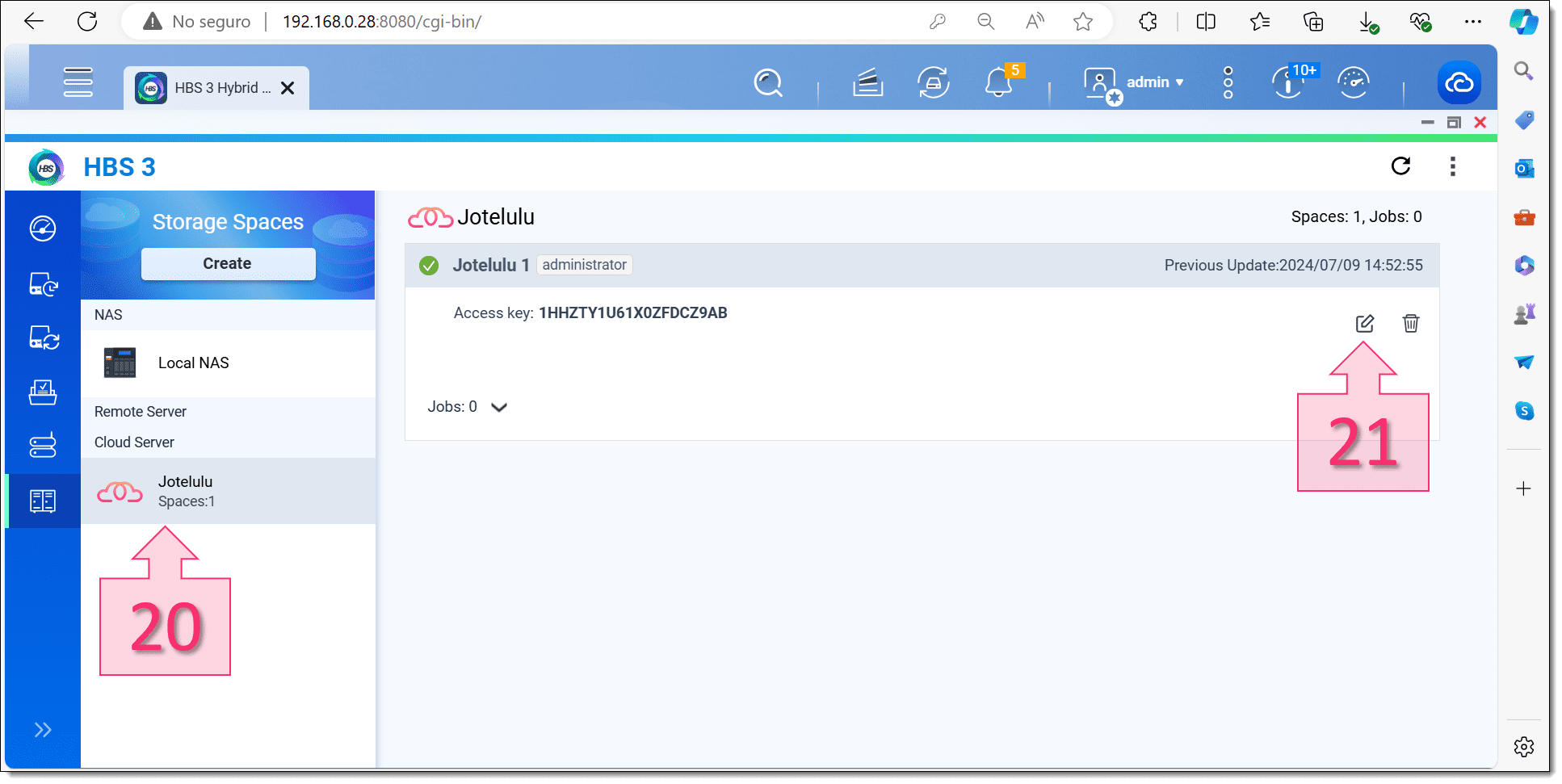Viewport: 1562px width, 784px height.
Task: Add a new Edge sidebar app
Action: (1523, 488)
